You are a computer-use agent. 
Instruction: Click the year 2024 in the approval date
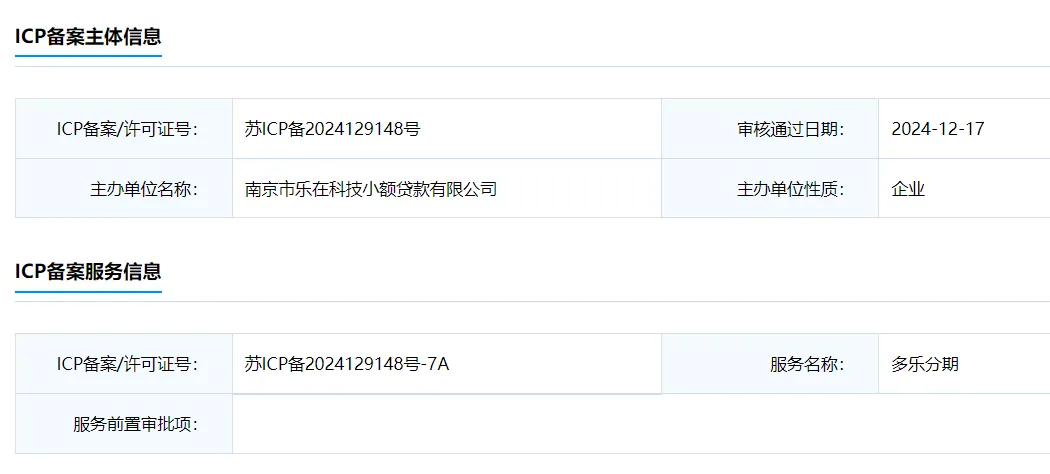[909, 129]
